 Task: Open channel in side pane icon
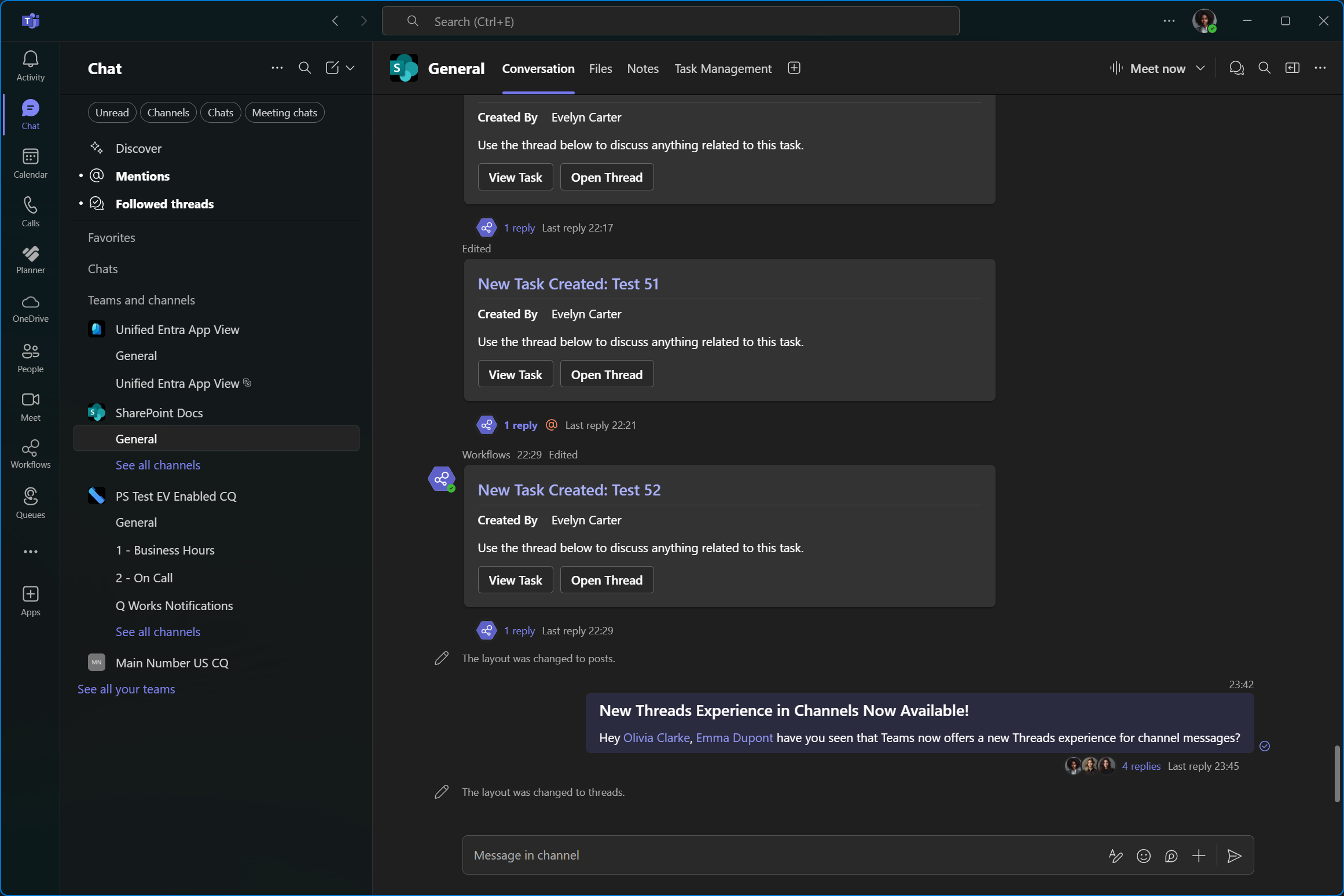[1292, 68]
